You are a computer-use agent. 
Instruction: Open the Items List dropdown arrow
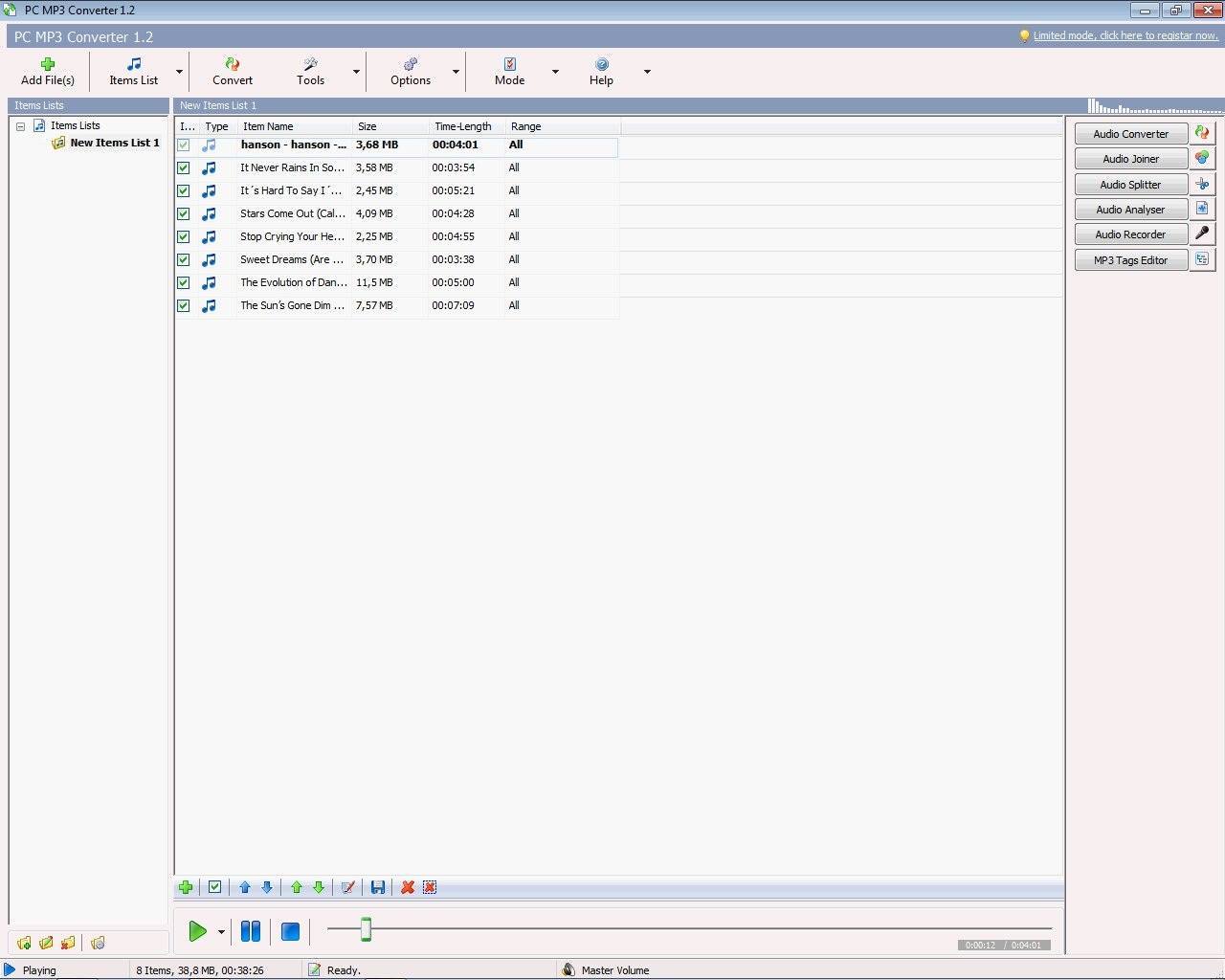(179, 72)
